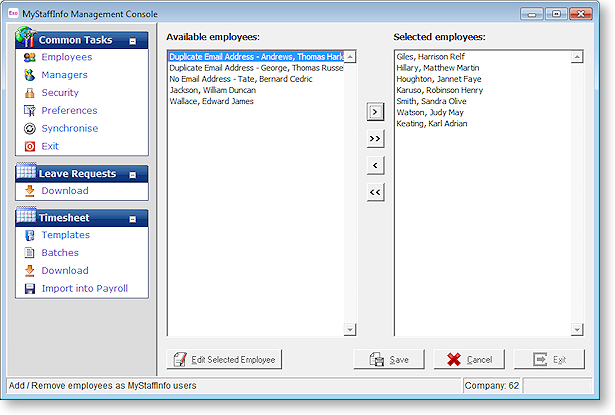Click the Managers people icon
615x415 pixels.
(29, 75)
